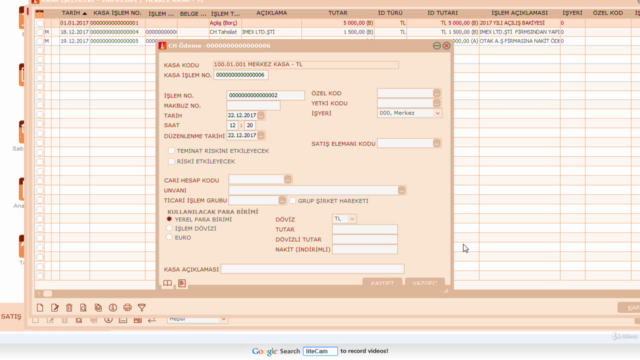Tick the Grup Şirket Hareketi checkbox

click(292, 200)
